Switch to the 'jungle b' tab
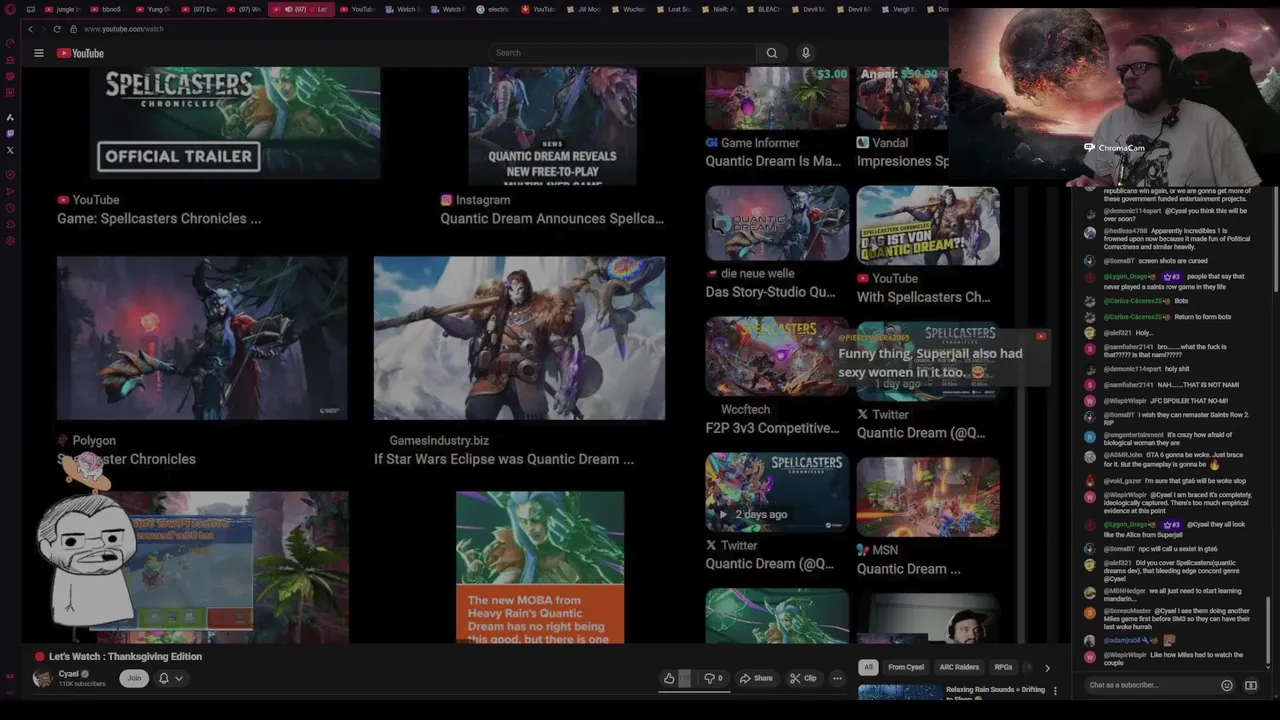Screen dimensions: 1280x720 62,9
